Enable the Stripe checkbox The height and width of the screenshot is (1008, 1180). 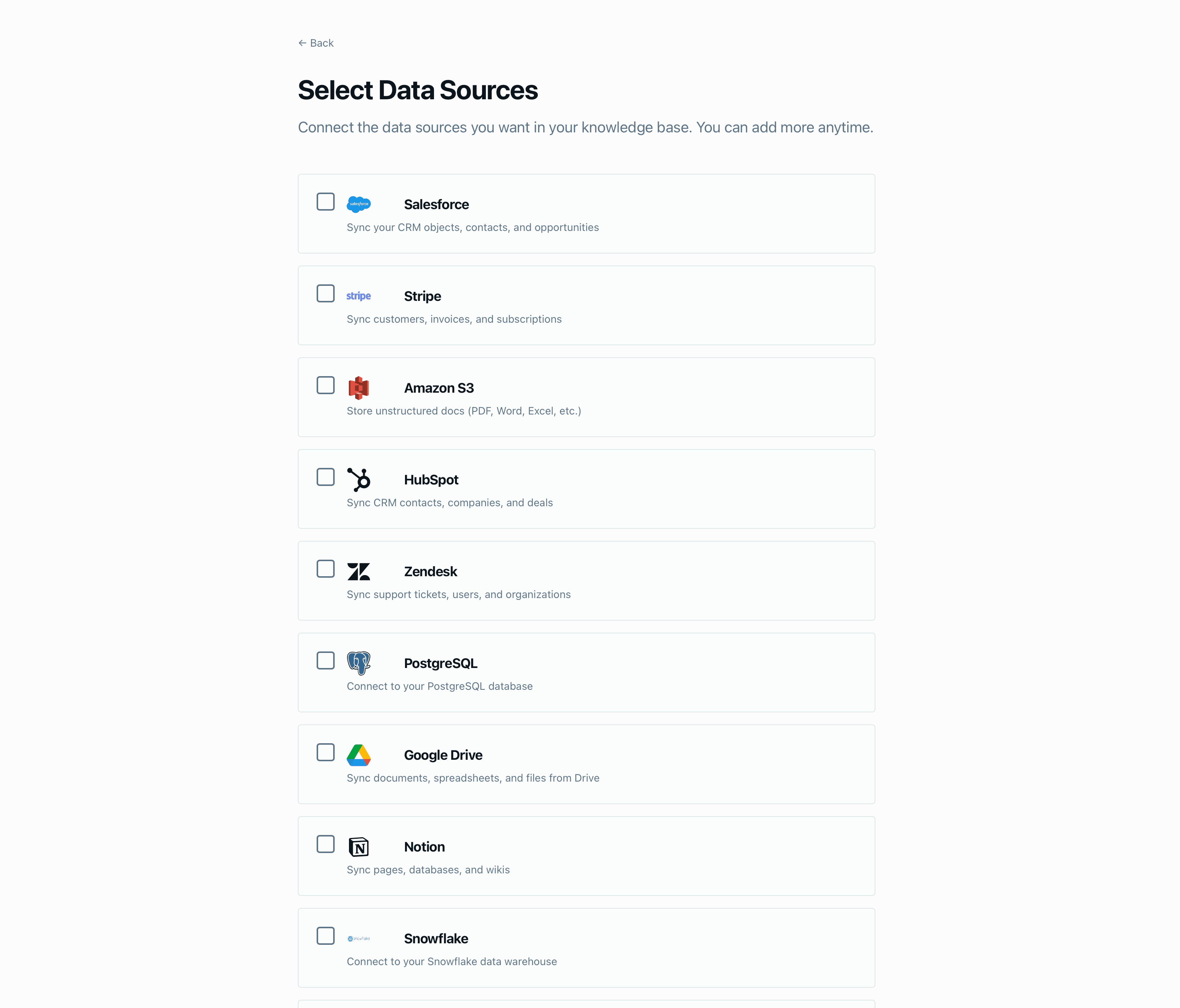[x=325, y=293]
